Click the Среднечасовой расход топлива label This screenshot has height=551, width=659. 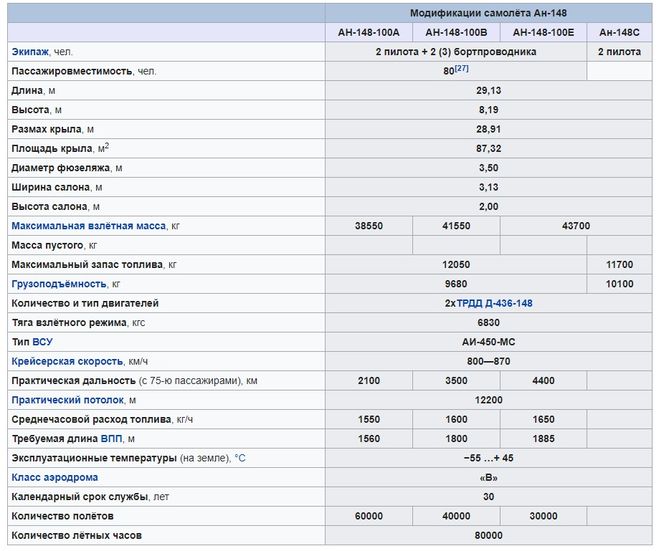(102, 419)
